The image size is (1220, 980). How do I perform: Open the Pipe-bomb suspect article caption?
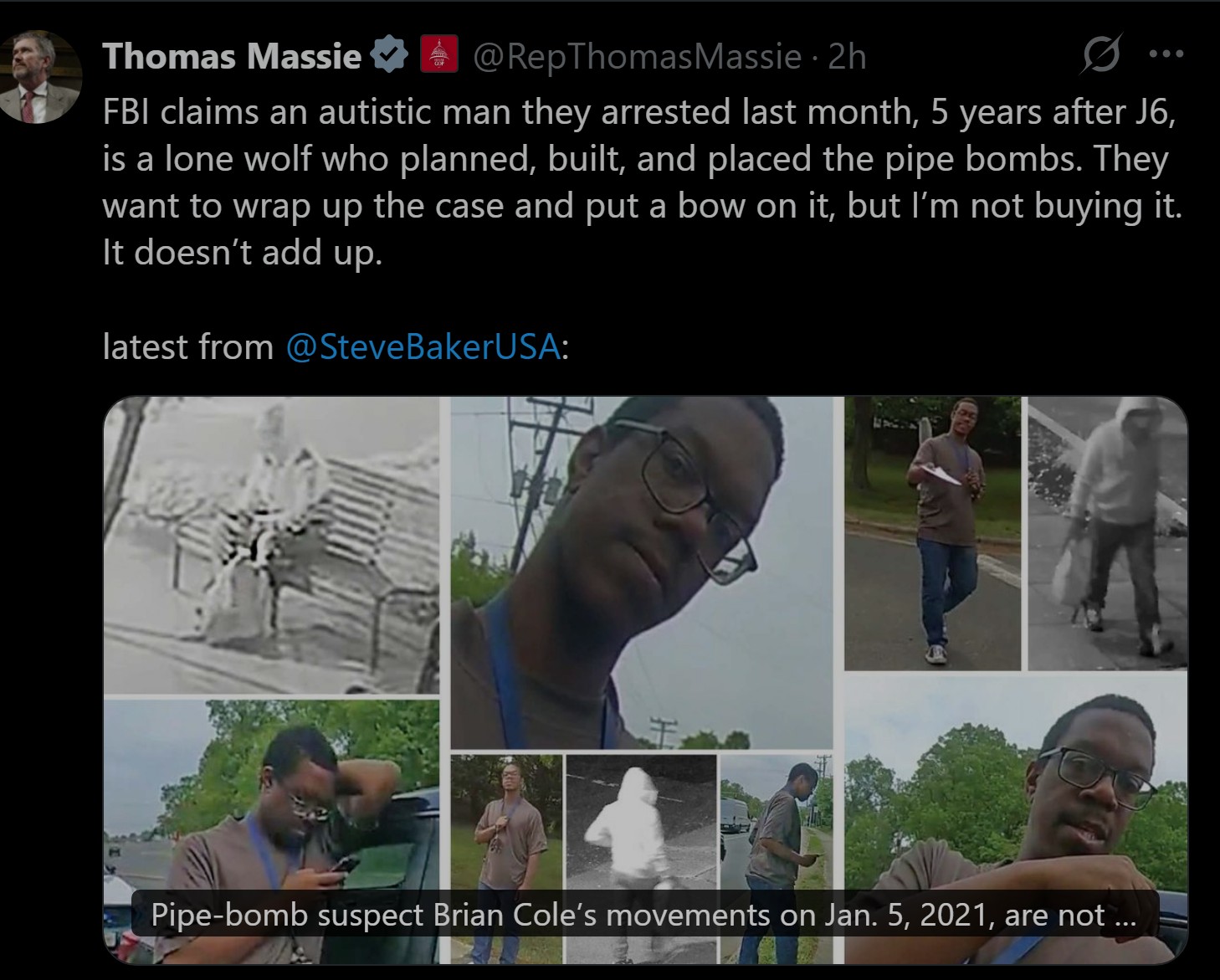643,915
